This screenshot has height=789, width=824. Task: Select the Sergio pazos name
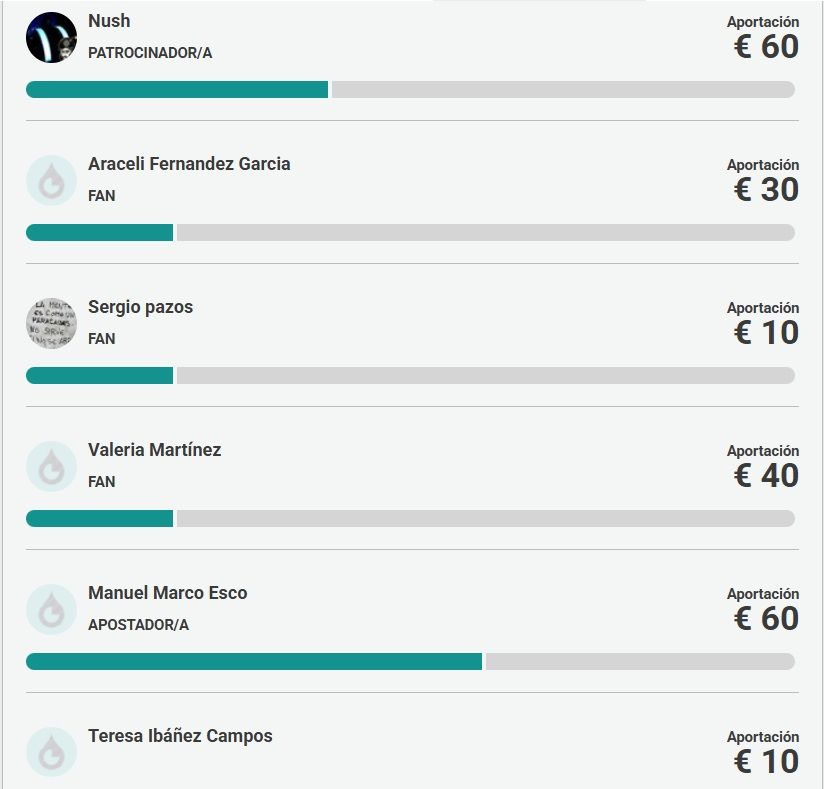pyautogui.click(x=140, y=307)
